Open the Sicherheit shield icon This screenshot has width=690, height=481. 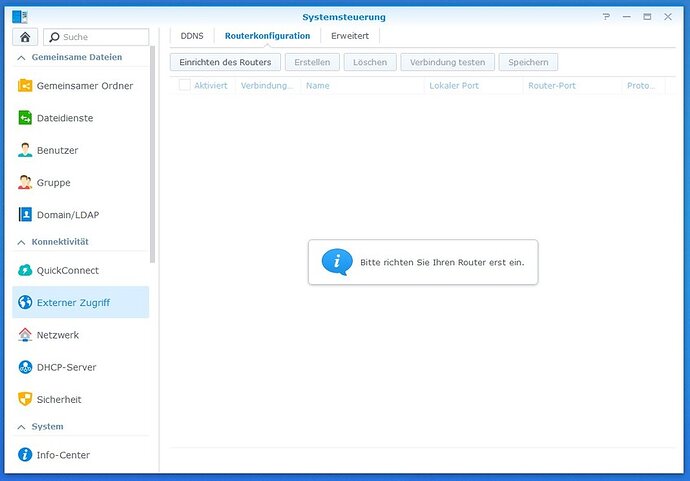pyautogui.click(x=25, y=399)
